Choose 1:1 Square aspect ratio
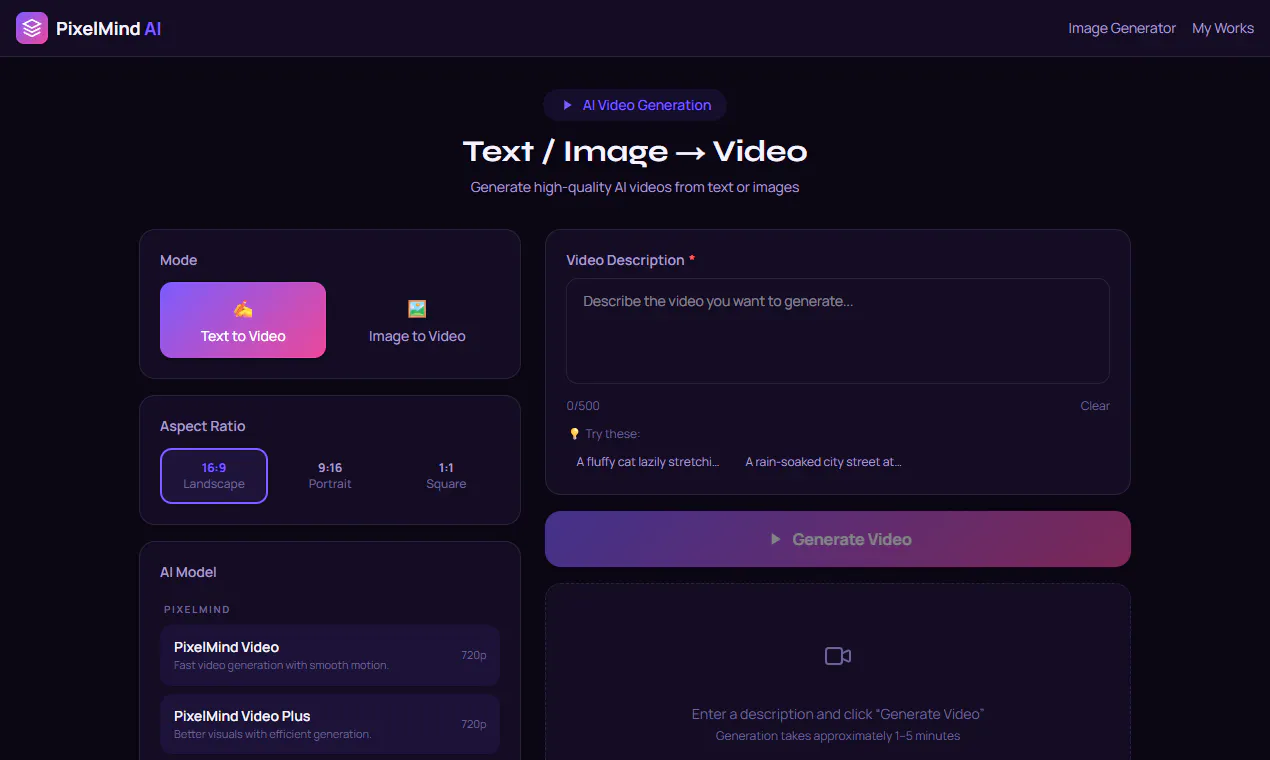Image resolution: width=1270 pixels, height=760 pixels. pyautogui.click(x=446, y=476)
